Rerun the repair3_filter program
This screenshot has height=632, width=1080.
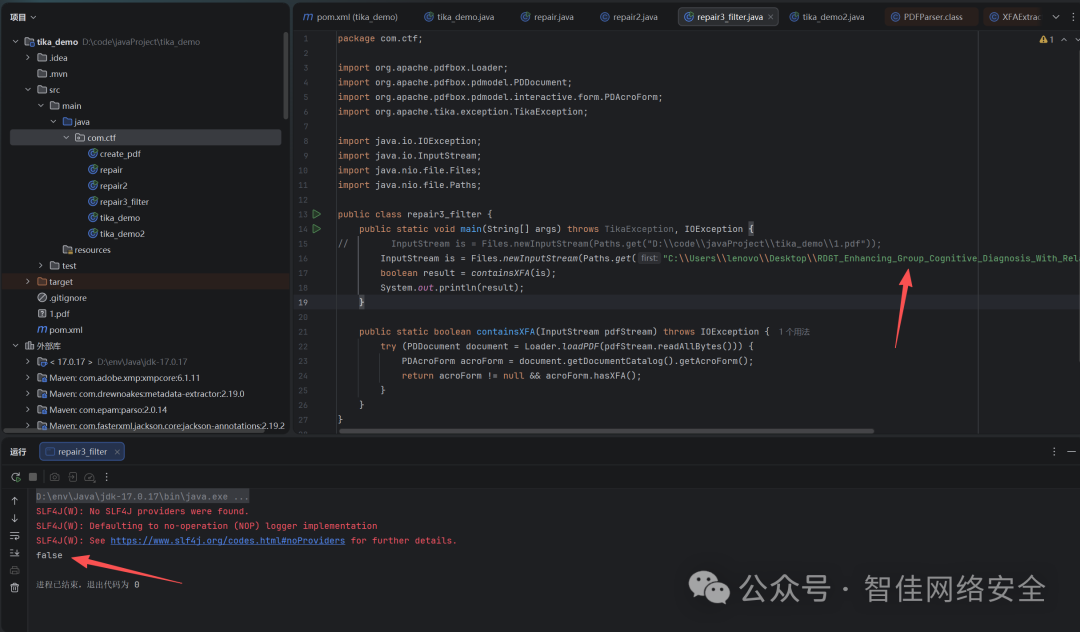click(16, 477)
